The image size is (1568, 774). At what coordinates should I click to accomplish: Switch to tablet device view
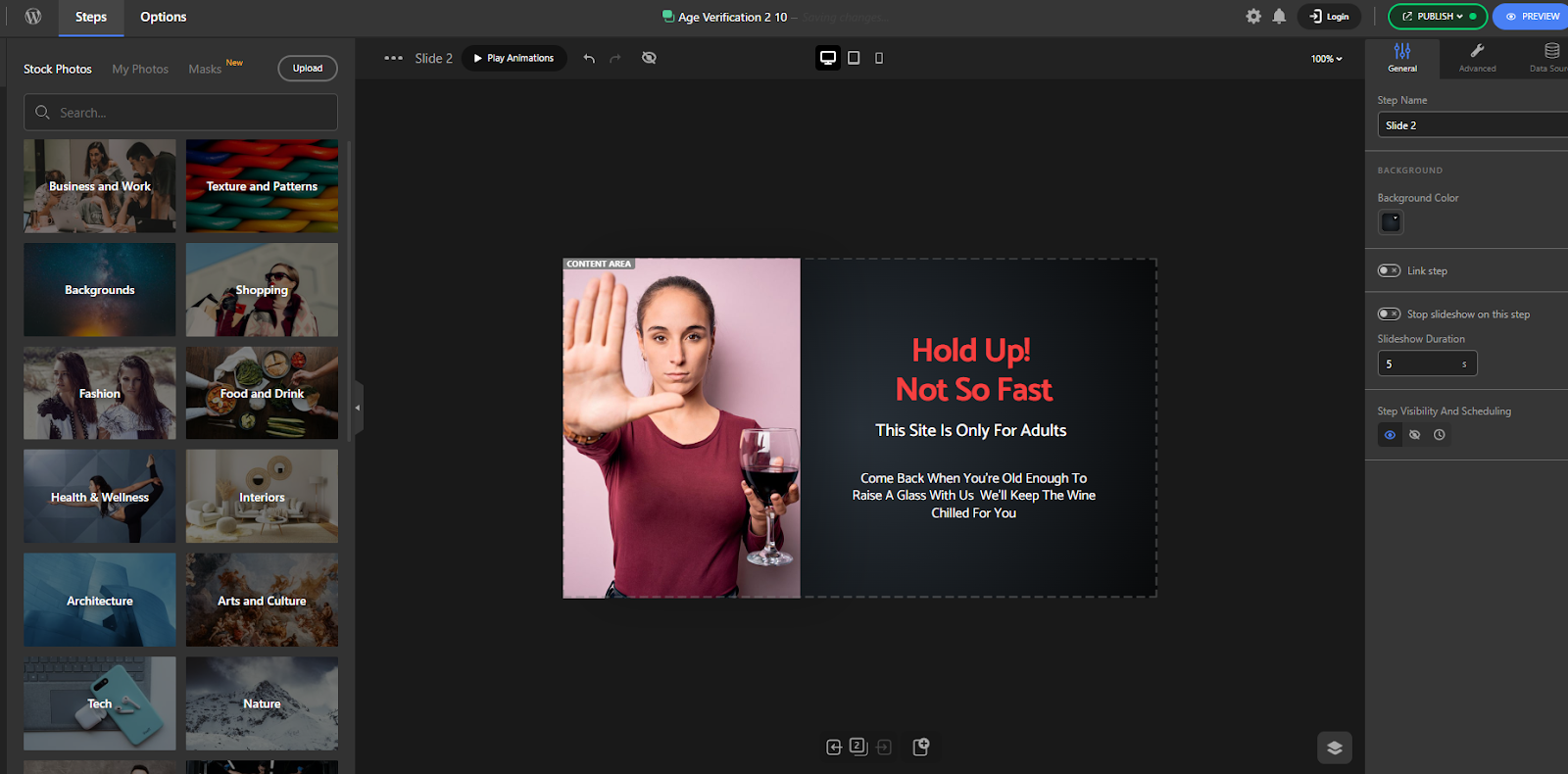(854, 58)
